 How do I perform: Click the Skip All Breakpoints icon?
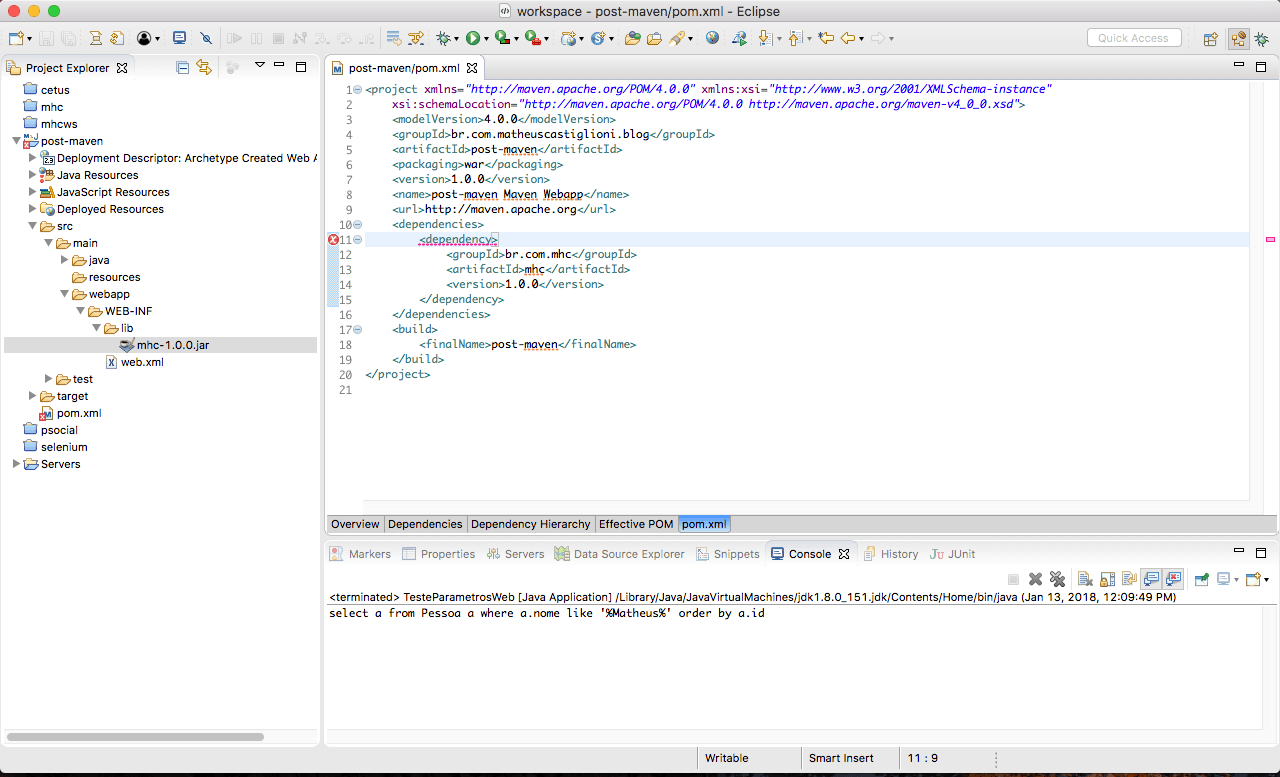206,38
